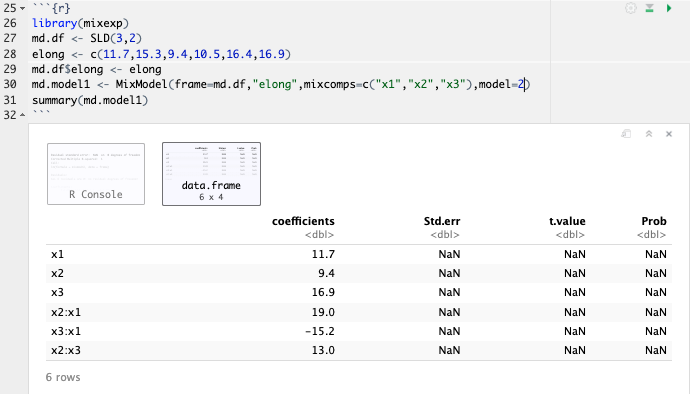
Task: Clear chunk output with X icon
Action: [669, 134]
